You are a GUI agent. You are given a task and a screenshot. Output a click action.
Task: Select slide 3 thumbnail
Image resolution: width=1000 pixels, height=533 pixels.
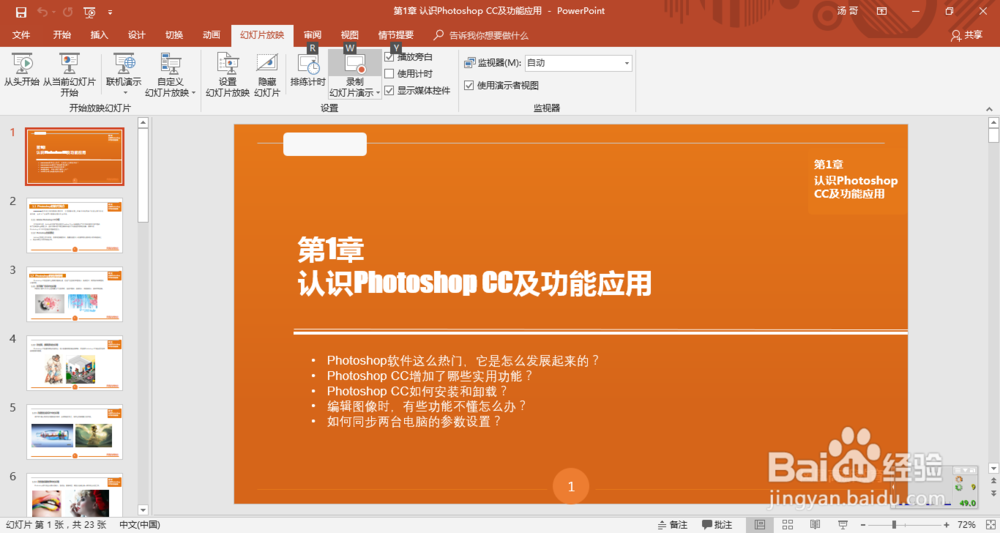tap(75, 295)
